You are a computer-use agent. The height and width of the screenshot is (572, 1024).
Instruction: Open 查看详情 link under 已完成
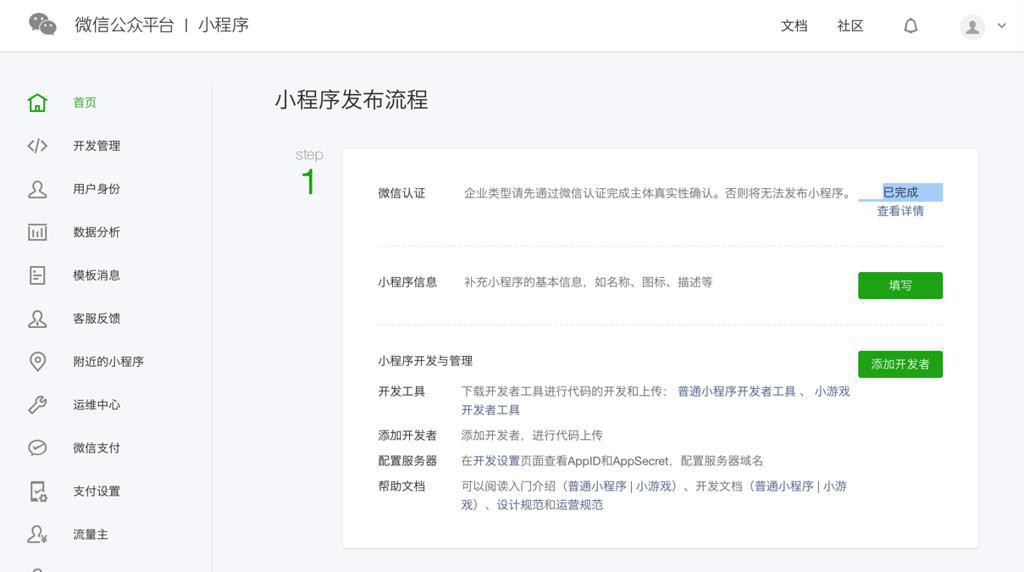click(x=900, y=211)
